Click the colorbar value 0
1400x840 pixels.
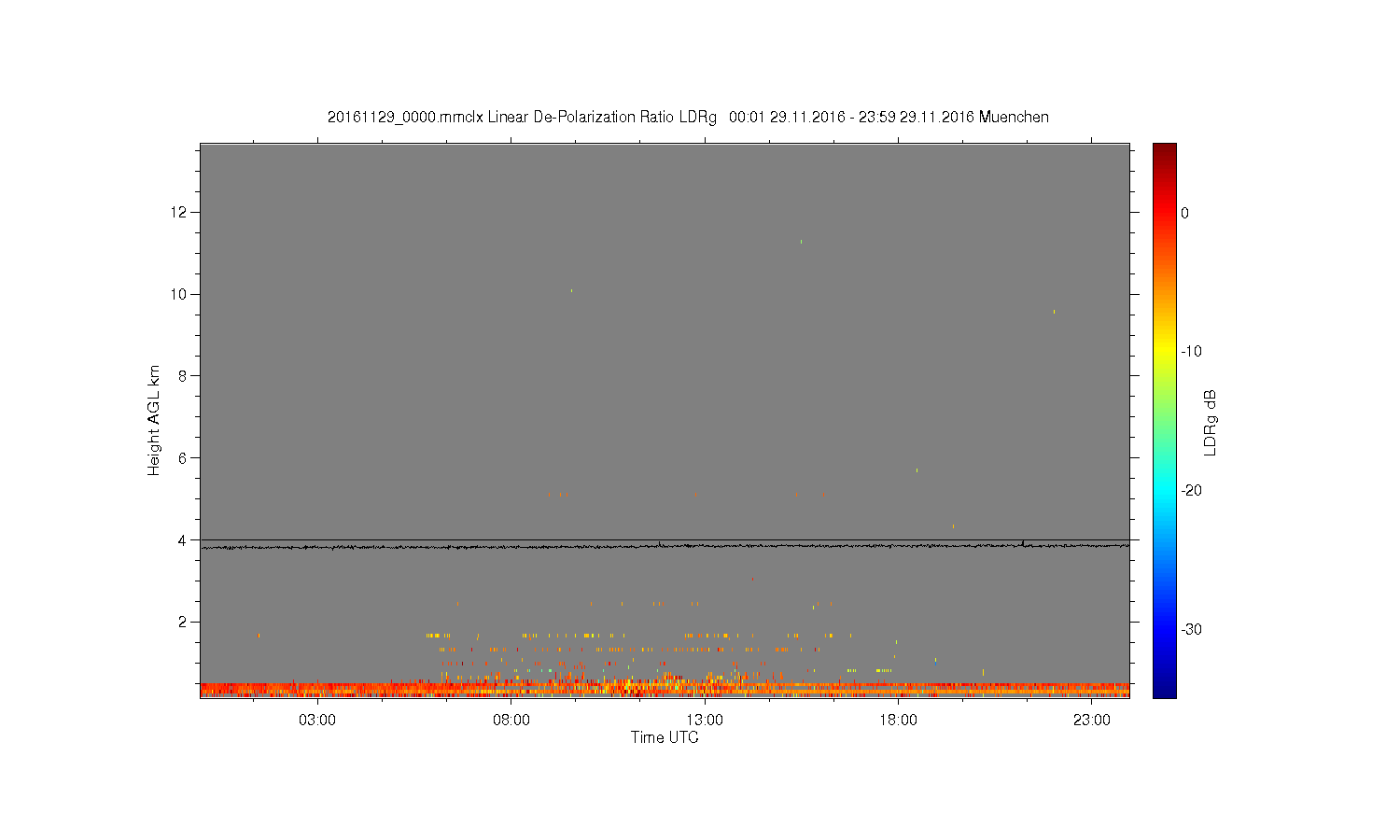click(x=1185, y=213)
